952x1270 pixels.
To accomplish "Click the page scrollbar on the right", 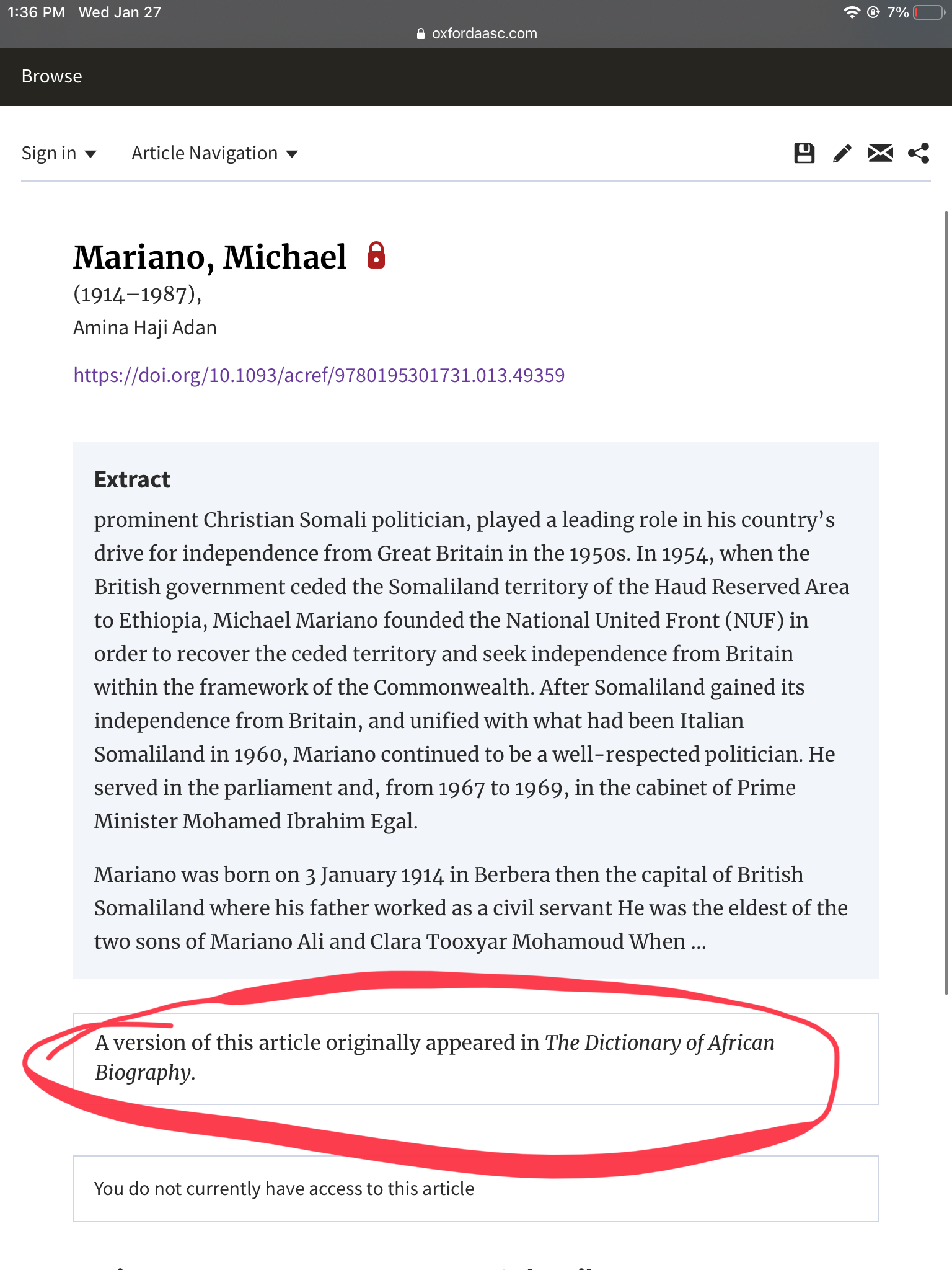I will coord(946,602).
